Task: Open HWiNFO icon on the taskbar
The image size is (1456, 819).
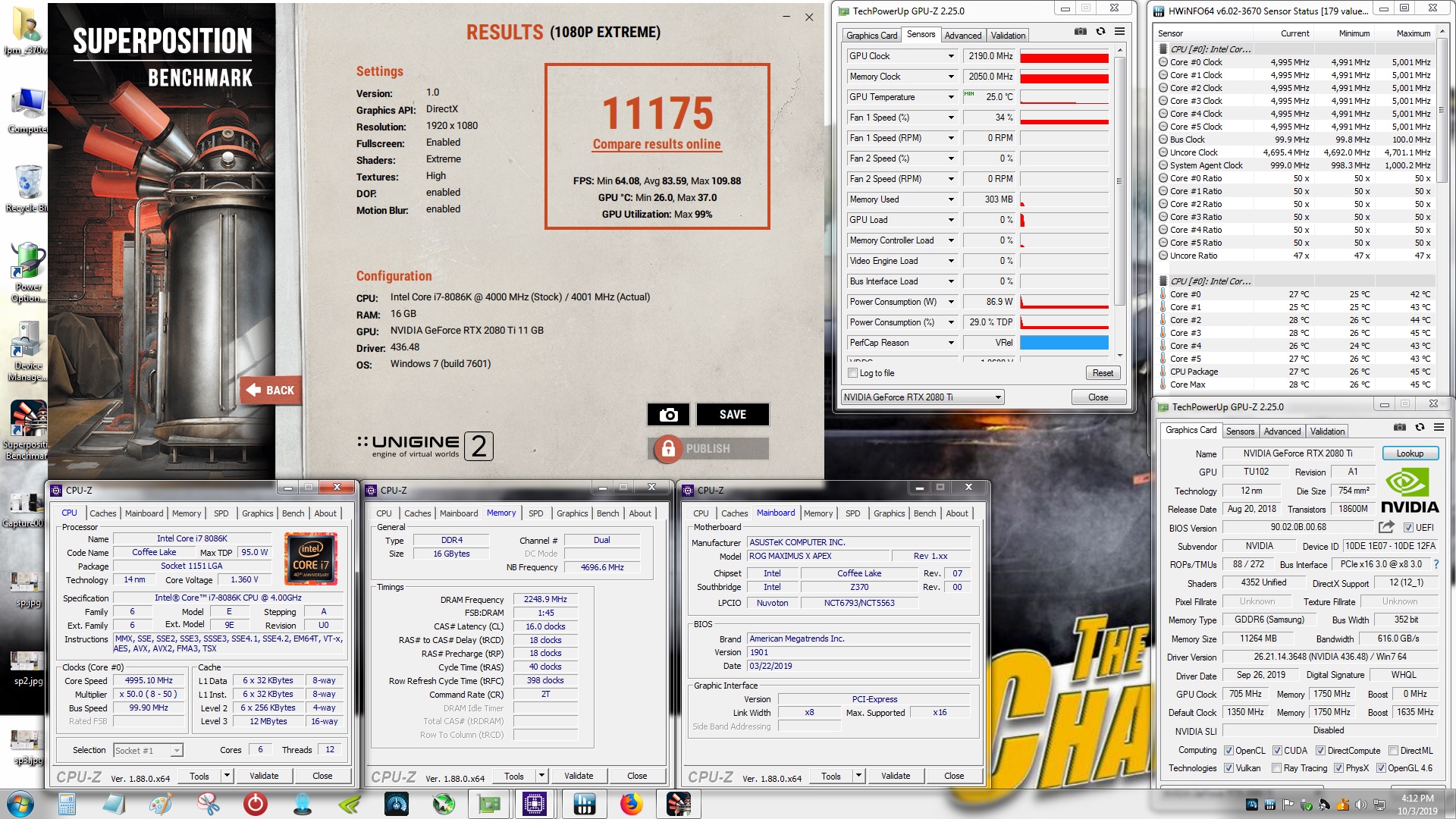Action: (x=584, y=804)
